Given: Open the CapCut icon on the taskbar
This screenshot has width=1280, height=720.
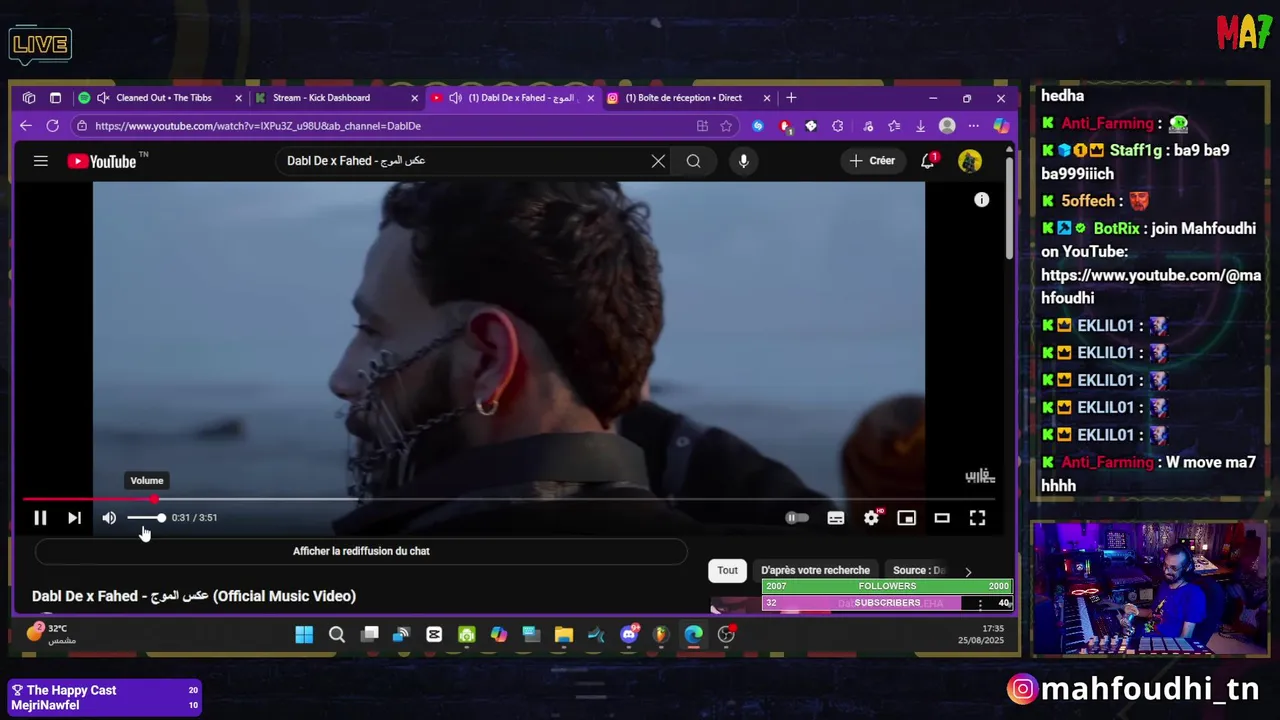Looking at the screenshot, I should pyautogui.click(x=434, y=634).
